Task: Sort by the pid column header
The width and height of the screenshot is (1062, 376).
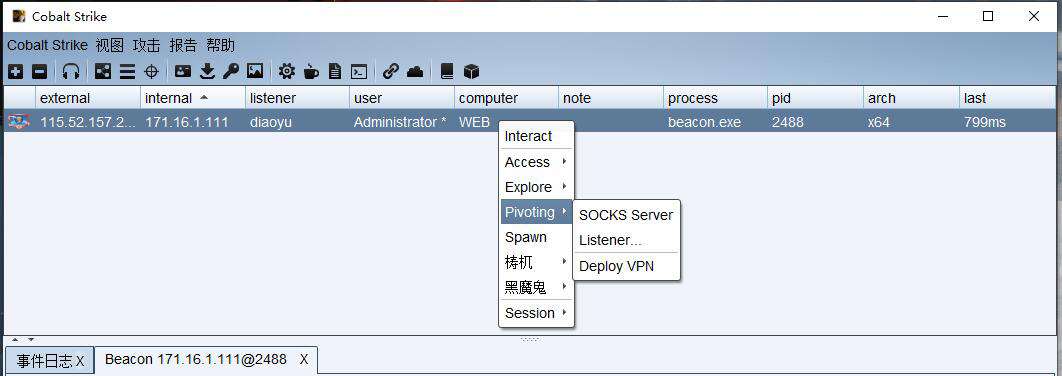Action: [815, 98]
